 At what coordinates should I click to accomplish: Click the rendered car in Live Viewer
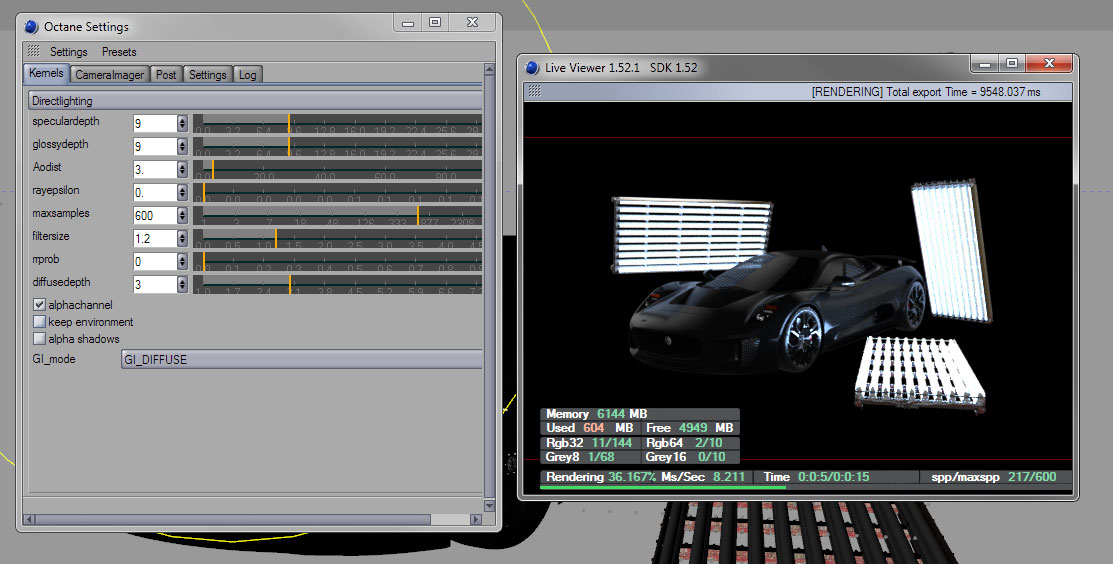tap(777, 310)
